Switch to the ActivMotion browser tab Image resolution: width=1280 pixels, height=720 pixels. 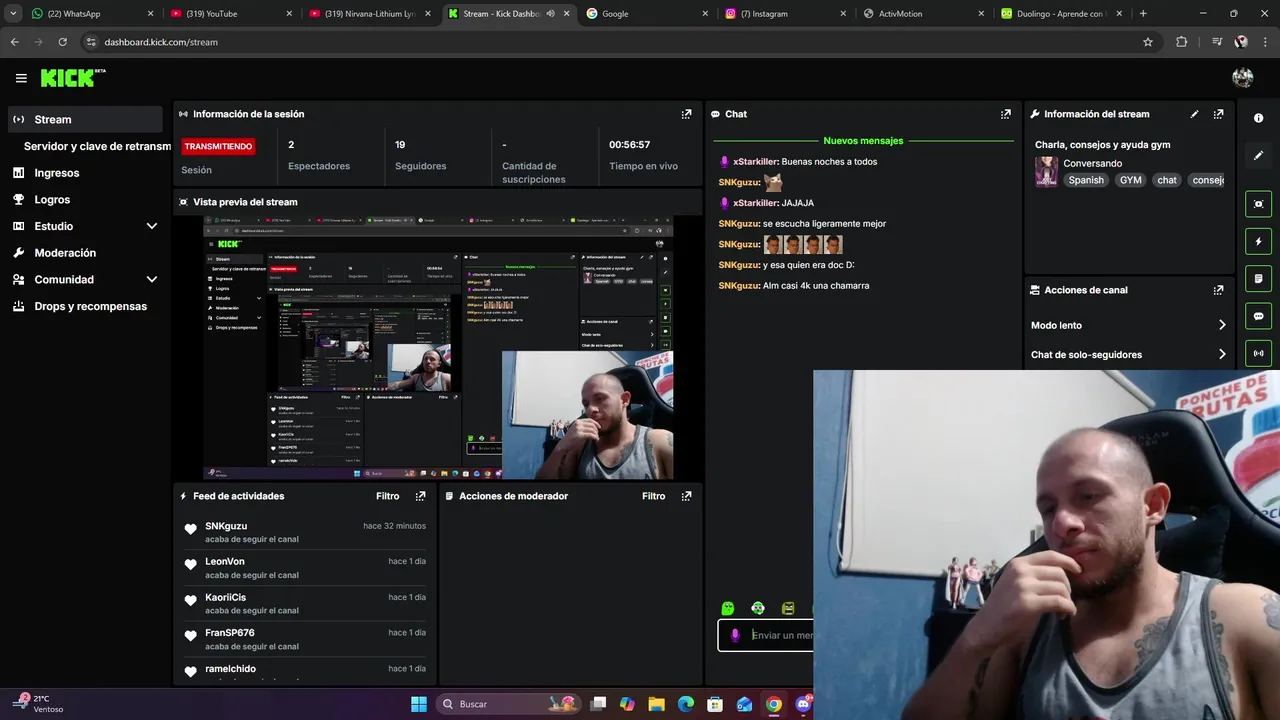(x=923, y=14)
